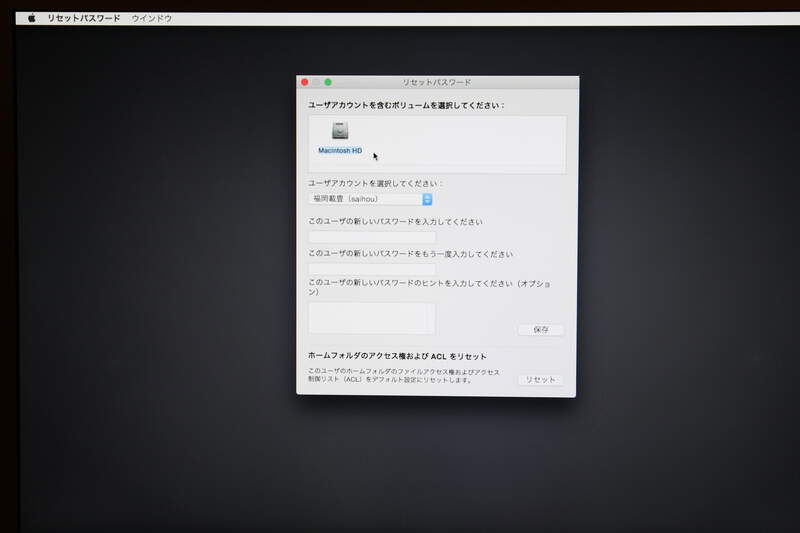
Task: Focus the new password input field
Action: (x=372, y=237)
